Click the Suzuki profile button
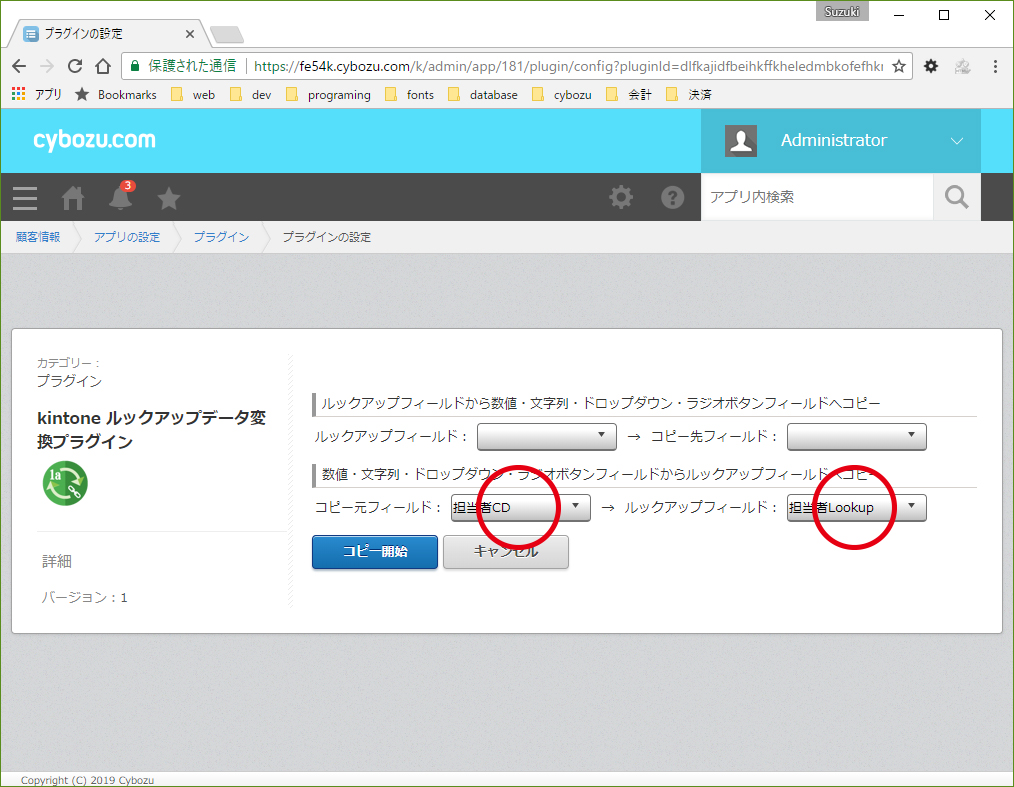This screenshot has height=787, width=1014. tap(841, 12)
